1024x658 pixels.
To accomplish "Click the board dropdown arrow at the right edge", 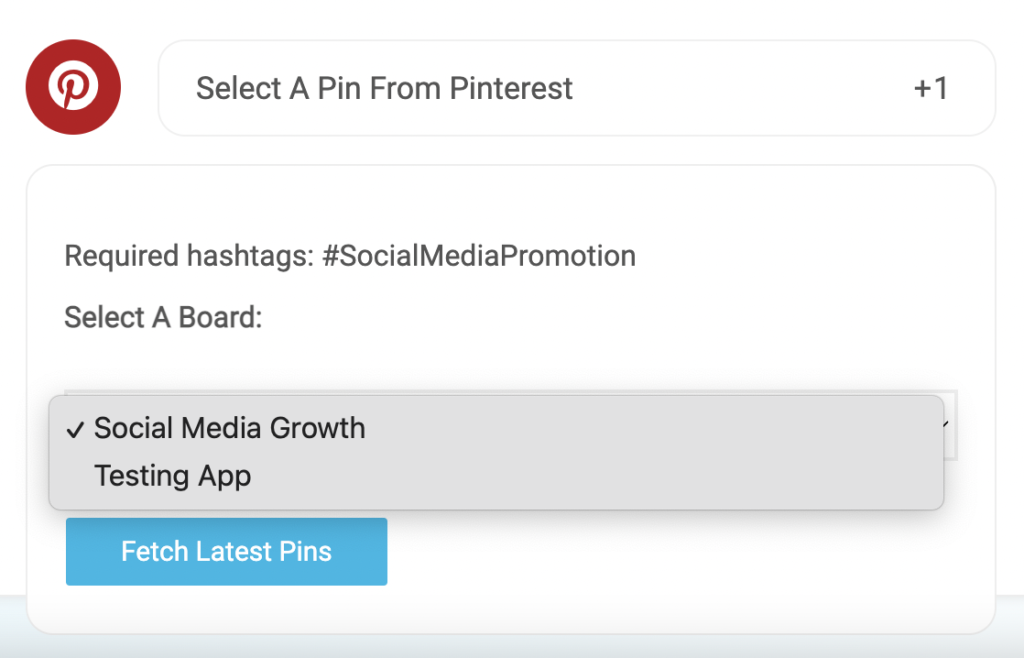I will (947, 424).
